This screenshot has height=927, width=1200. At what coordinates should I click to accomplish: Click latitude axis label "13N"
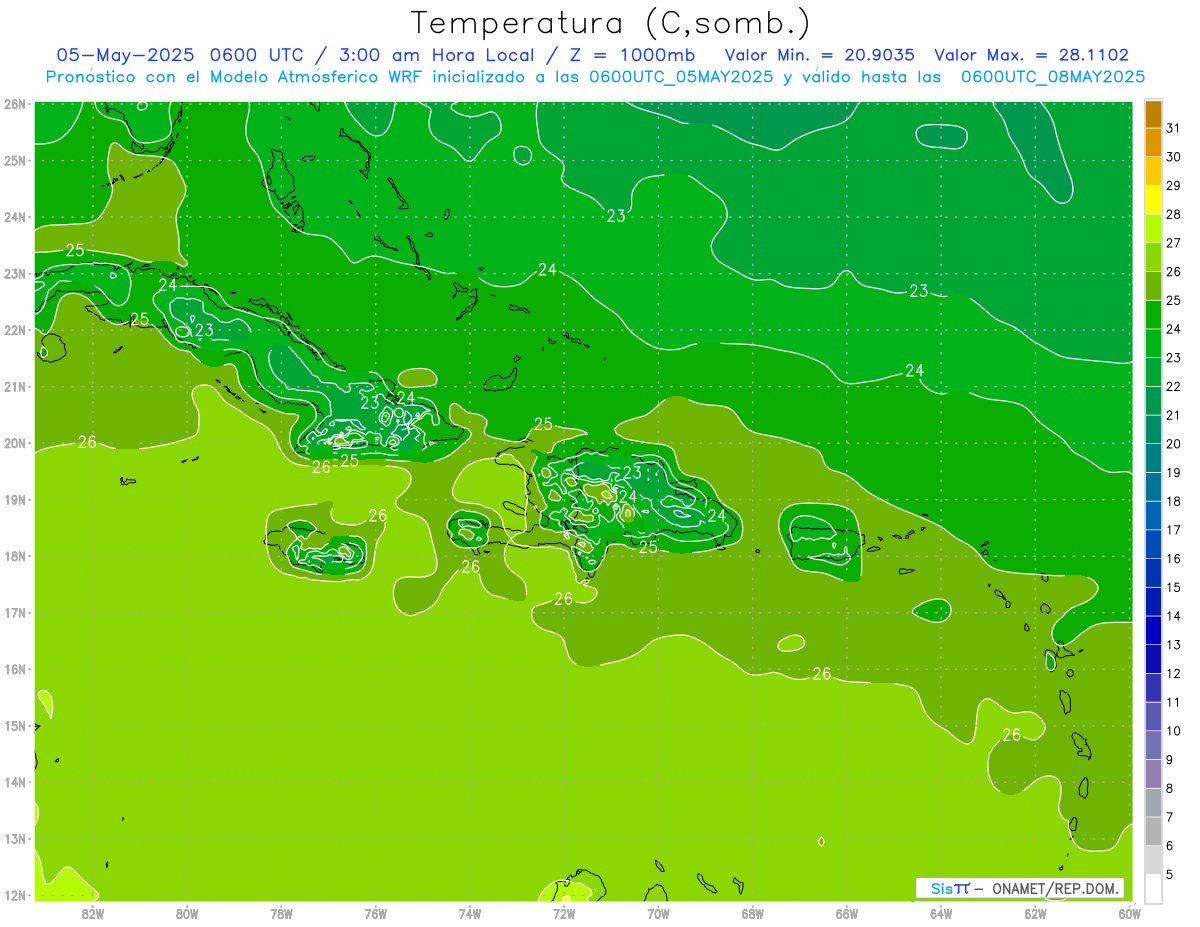[15, 838]
